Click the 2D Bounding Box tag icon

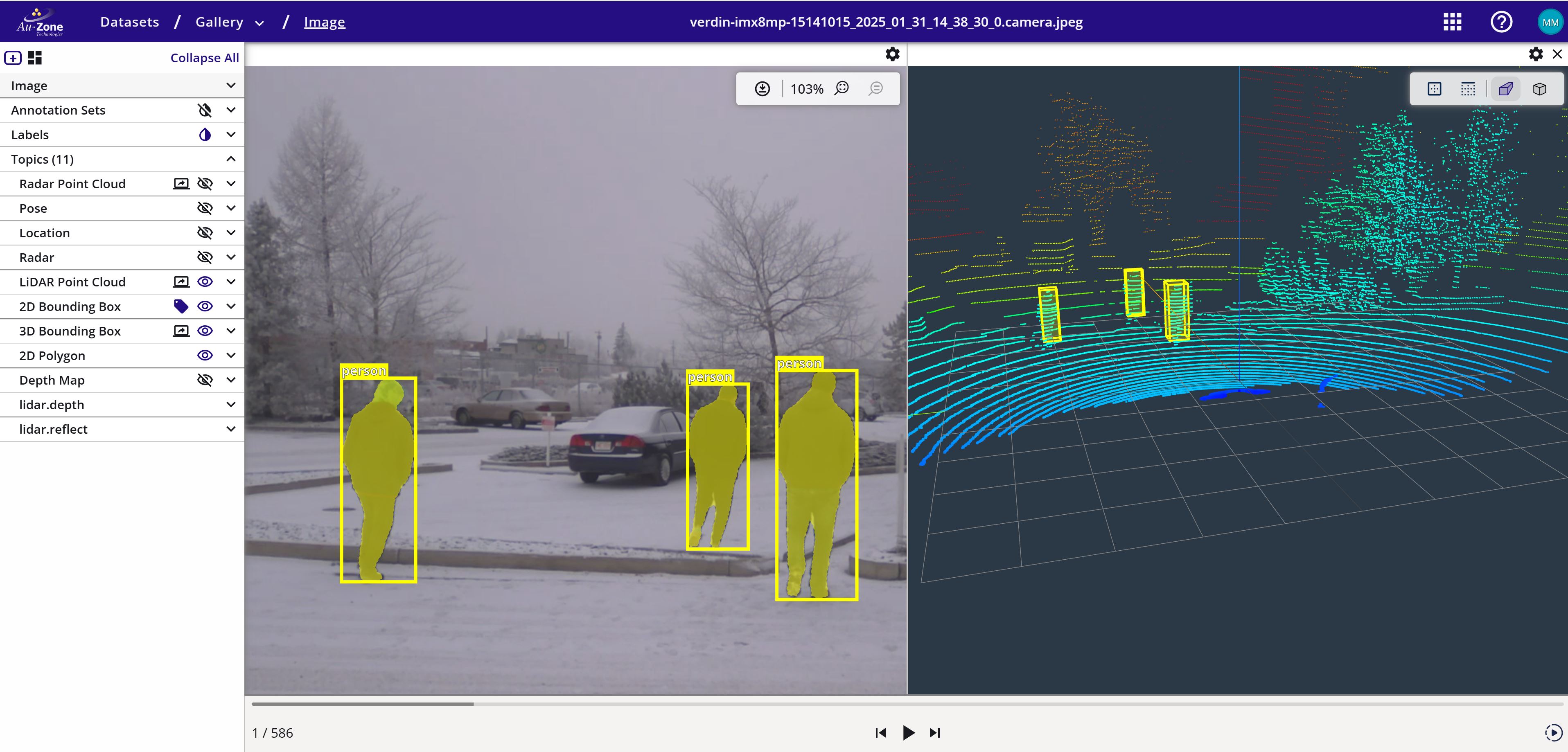[181, 306]
